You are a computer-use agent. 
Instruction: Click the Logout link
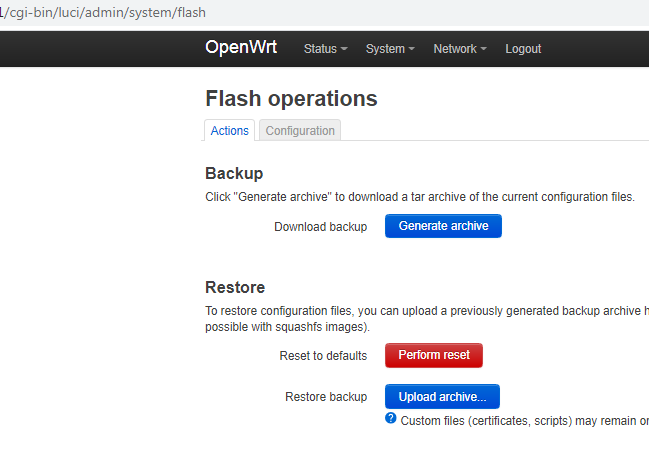coord(523,49)
